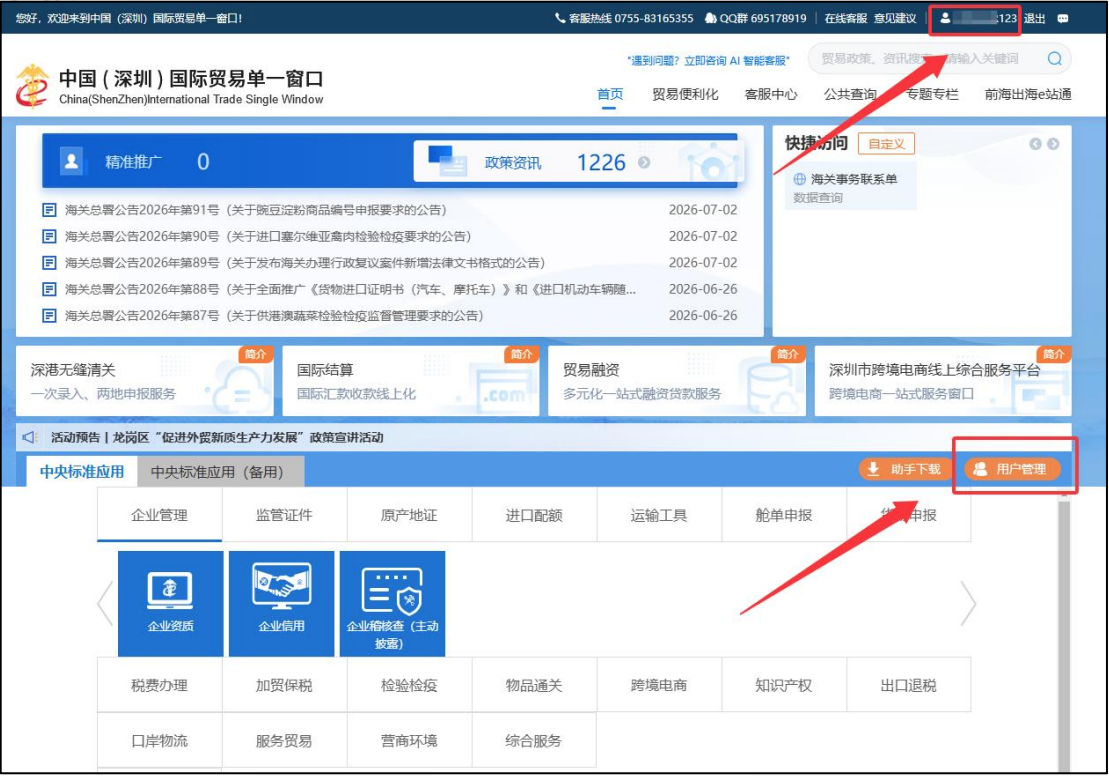Click the 简介 badge on 国际结算 card
This screenshot has width=1109, height=776.
521,354
